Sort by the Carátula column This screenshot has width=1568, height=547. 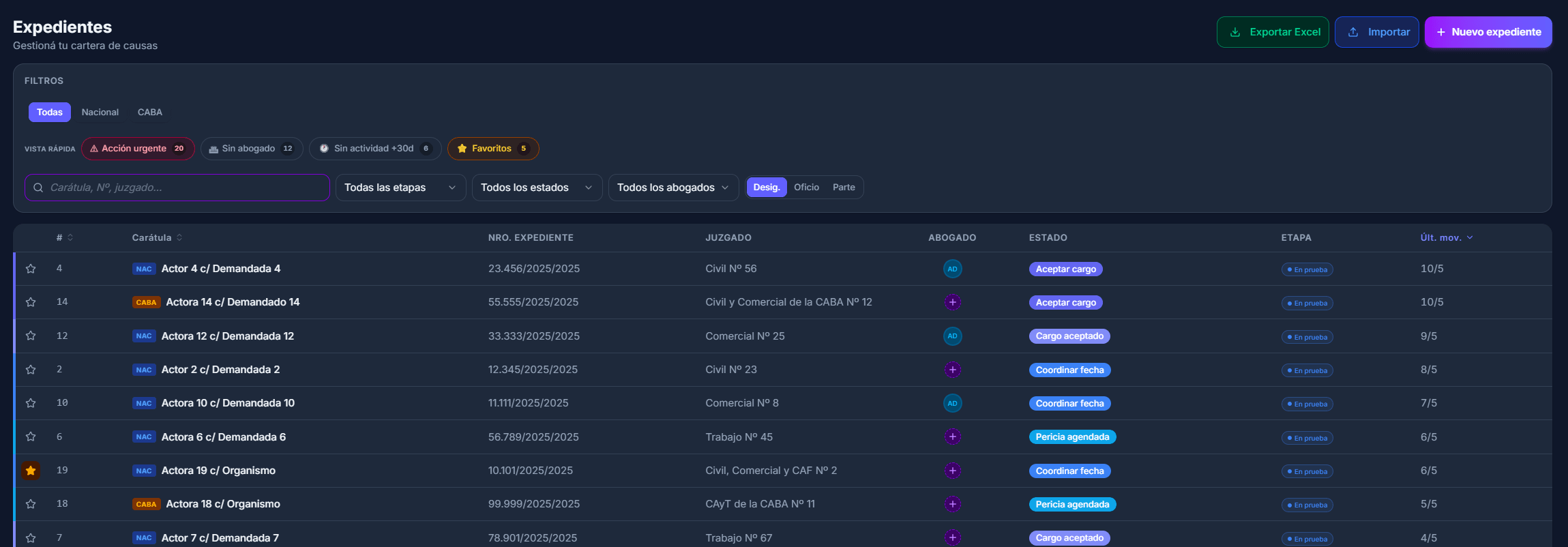pyautogui.click(x=157, y=237)
